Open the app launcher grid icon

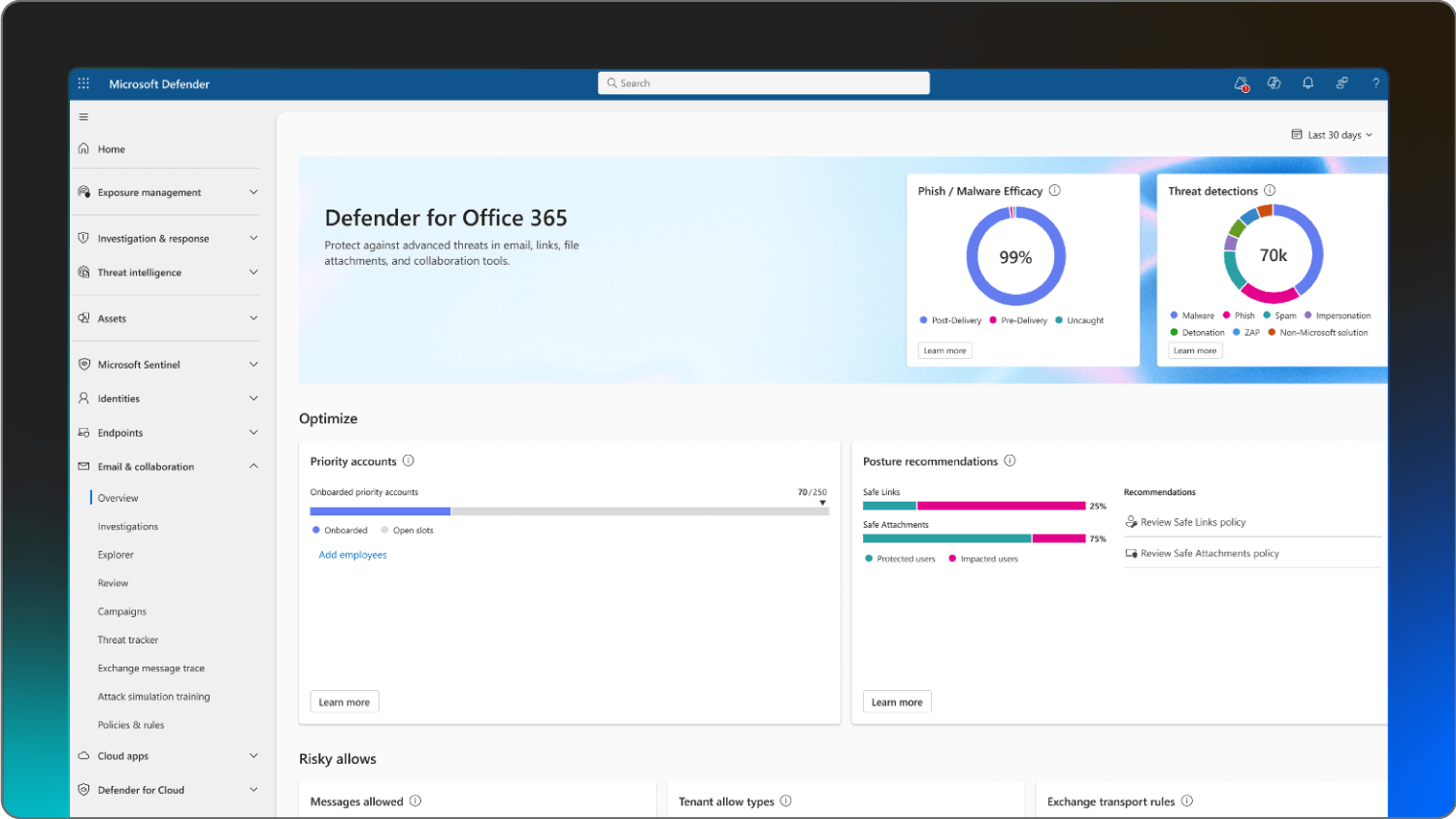pyautogui.click(x=83, y=82)
